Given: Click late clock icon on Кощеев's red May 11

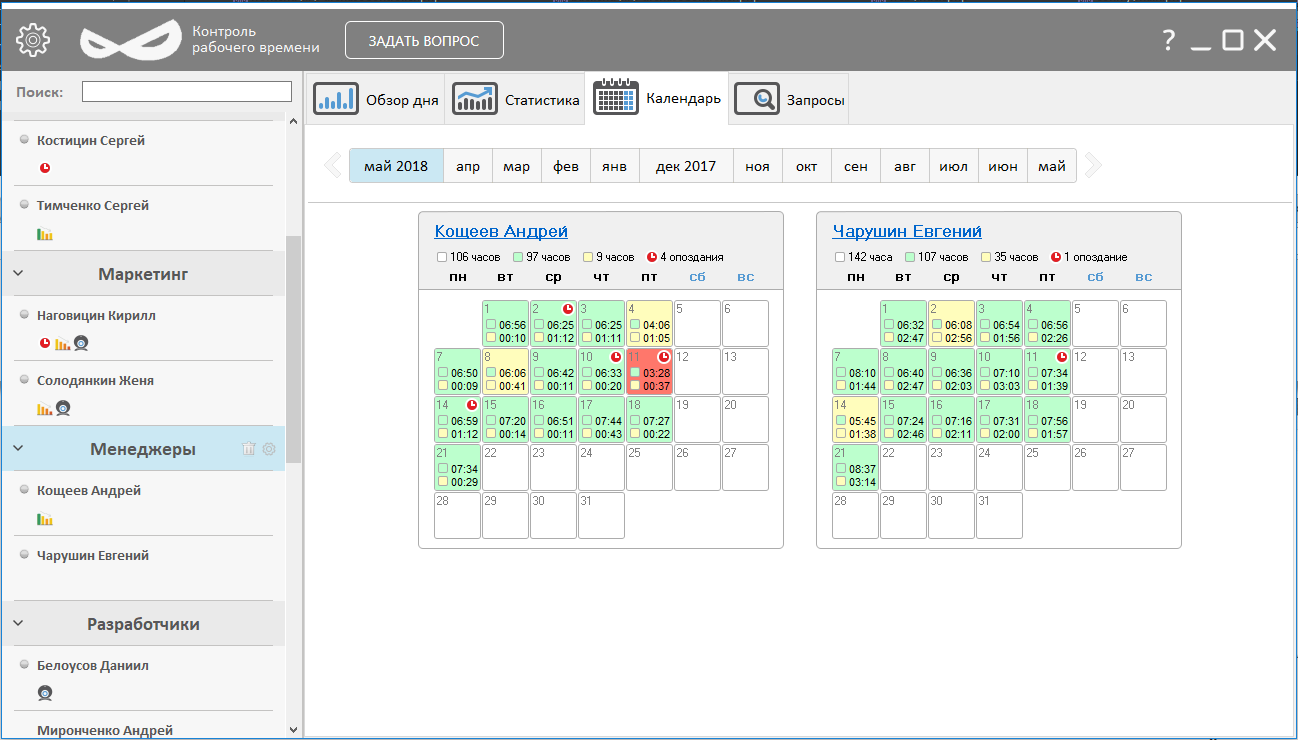Looking at the screenshot, I should (663, 357).
